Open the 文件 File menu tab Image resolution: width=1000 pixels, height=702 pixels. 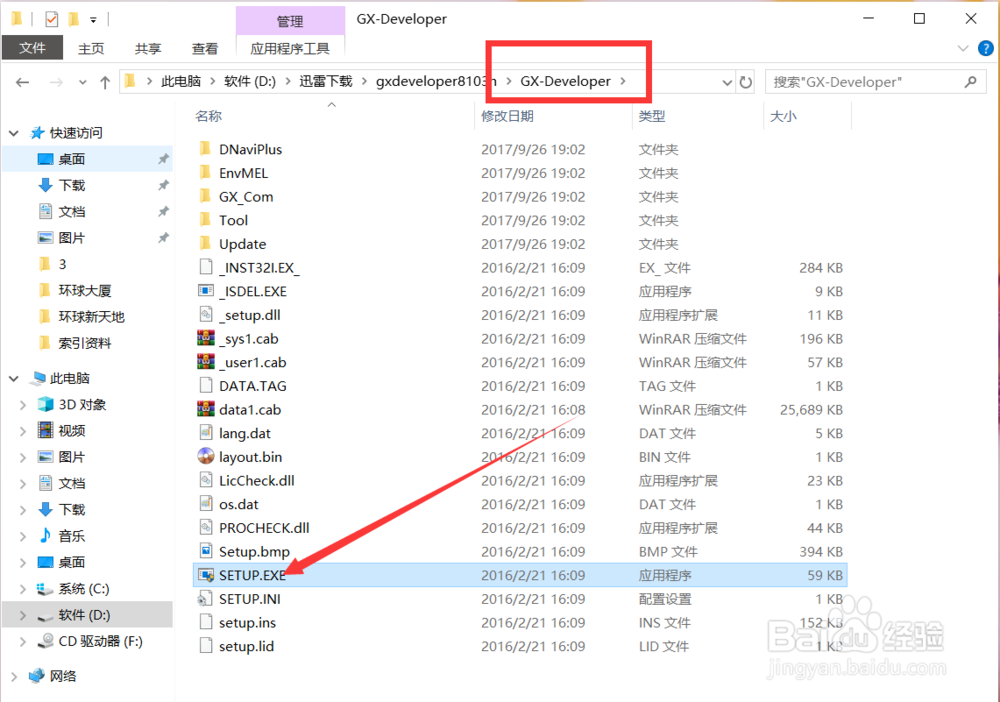33,48
